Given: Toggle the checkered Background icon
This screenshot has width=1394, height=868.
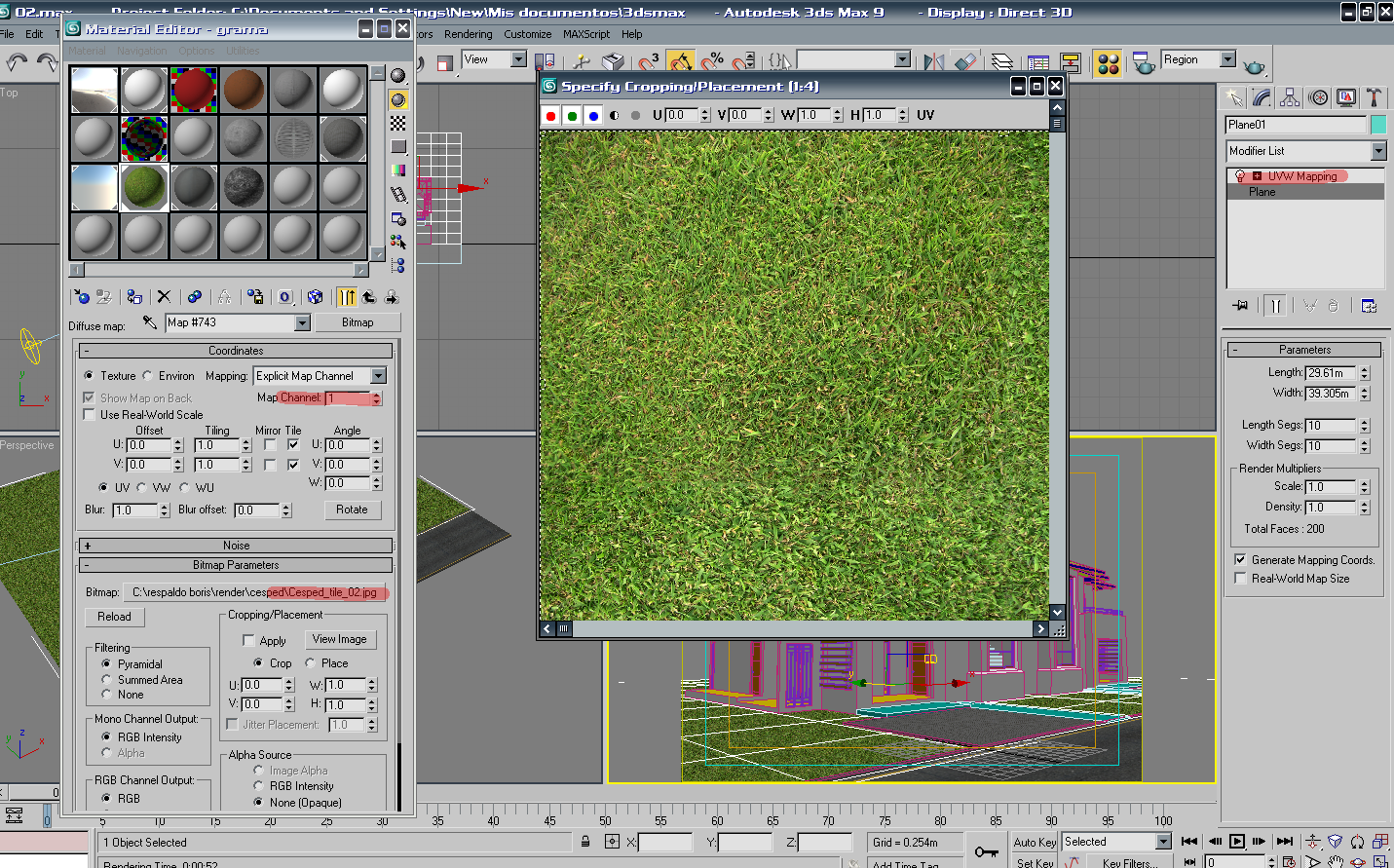Looking at the screenshot, I should click(397, 123).
